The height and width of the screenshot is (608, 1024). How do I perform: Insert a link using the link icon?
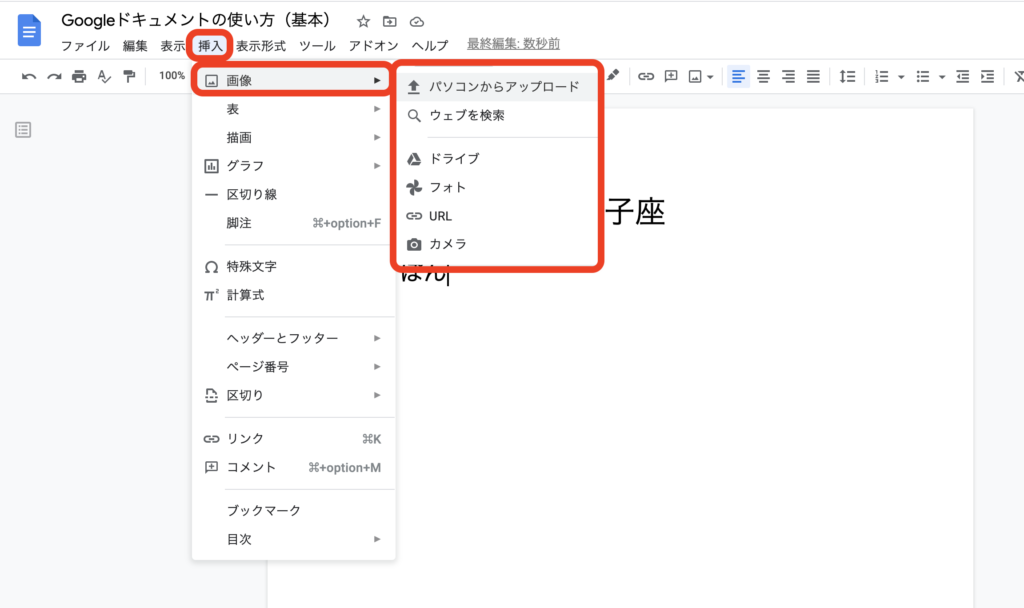click(x=645, y=76)
